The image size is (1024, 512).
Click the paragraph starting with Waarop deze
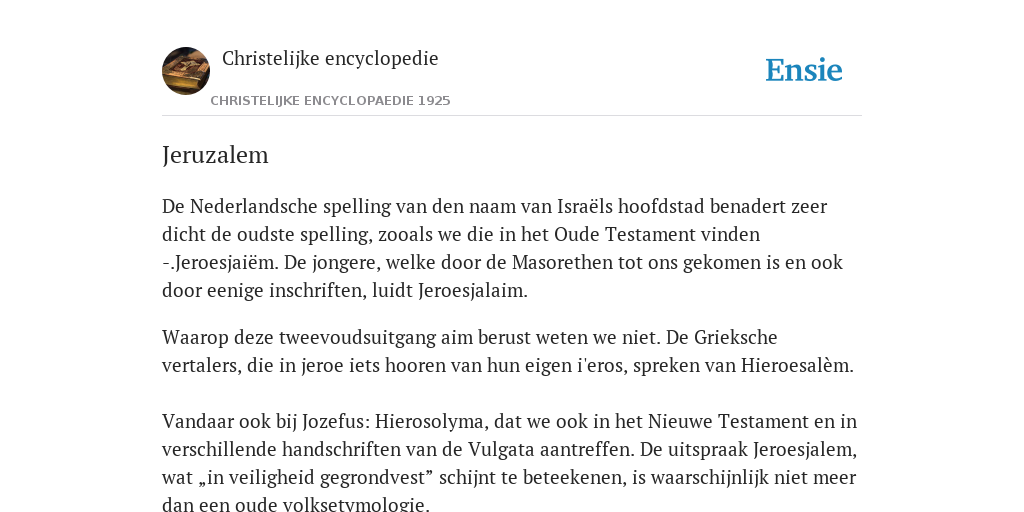point(508,351)
